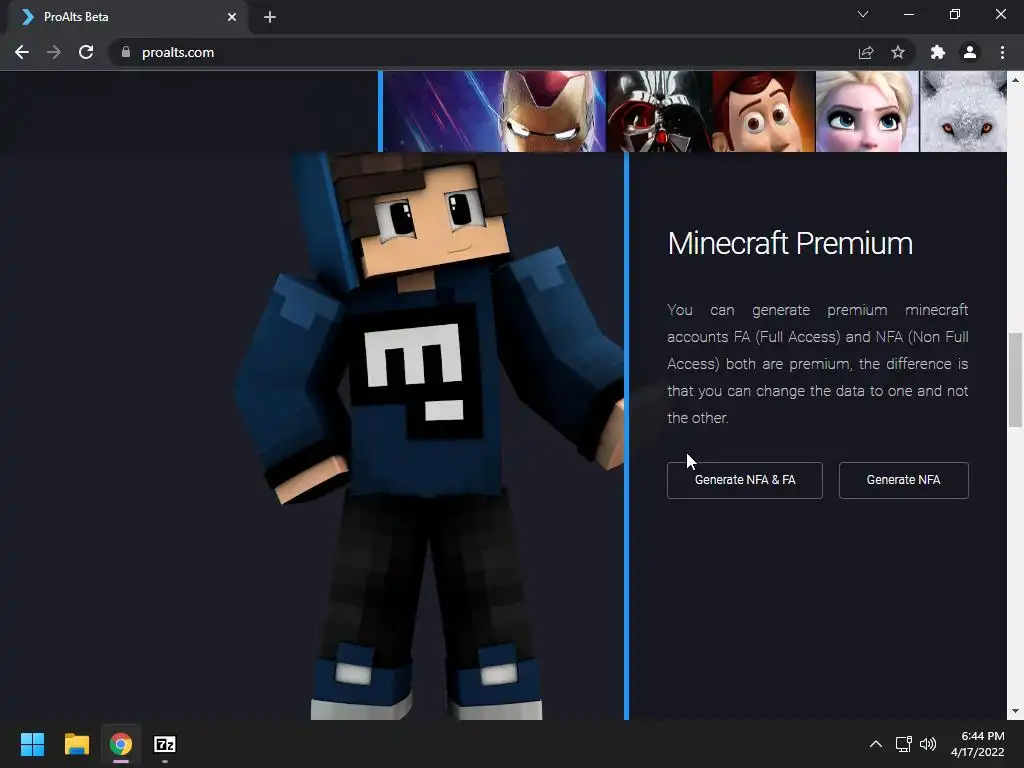Minimize the Chrome window

click(x=908, y=14)
